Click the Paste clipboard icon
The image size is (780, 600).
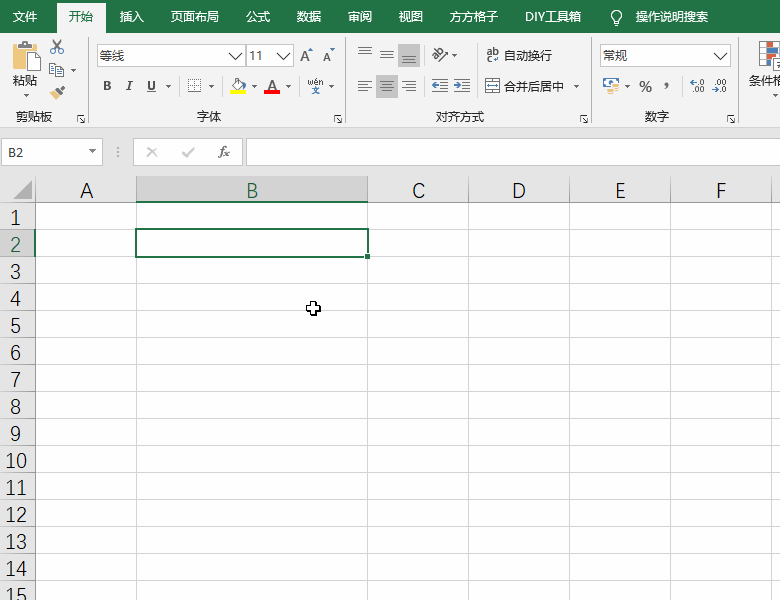(x=25, y=56)
